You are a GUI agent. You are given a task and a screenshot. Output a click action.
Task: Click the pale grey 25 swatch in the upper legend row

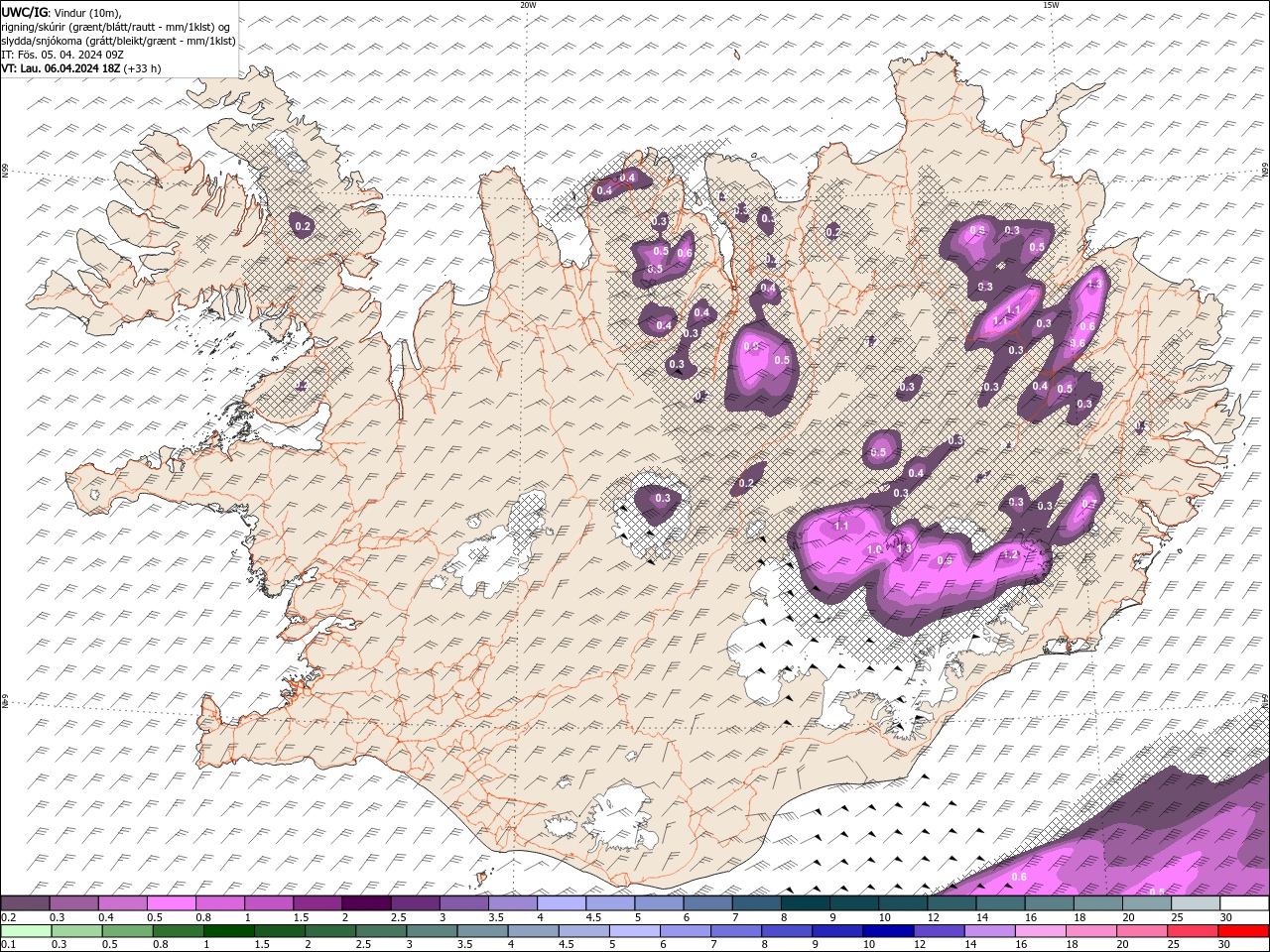[1196, 903]
